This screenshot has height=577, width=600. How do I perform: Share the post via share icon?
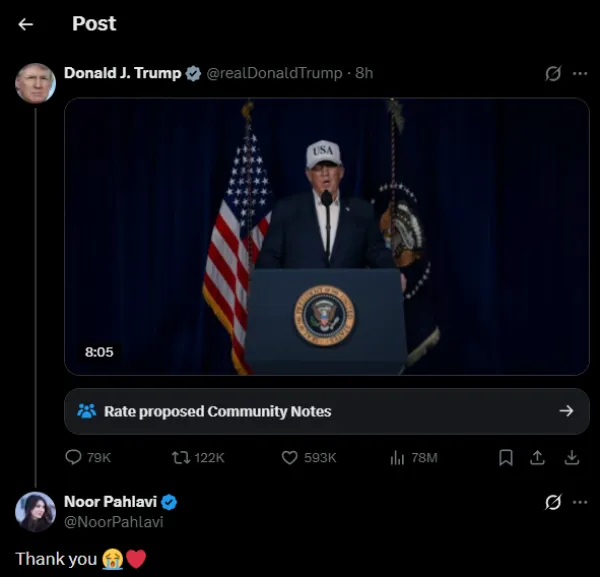(x=538, y=457)
